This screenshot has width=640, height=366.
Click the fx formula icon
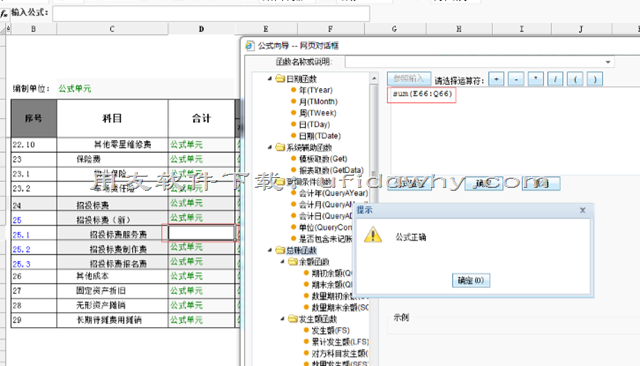[x=4, y=13]
